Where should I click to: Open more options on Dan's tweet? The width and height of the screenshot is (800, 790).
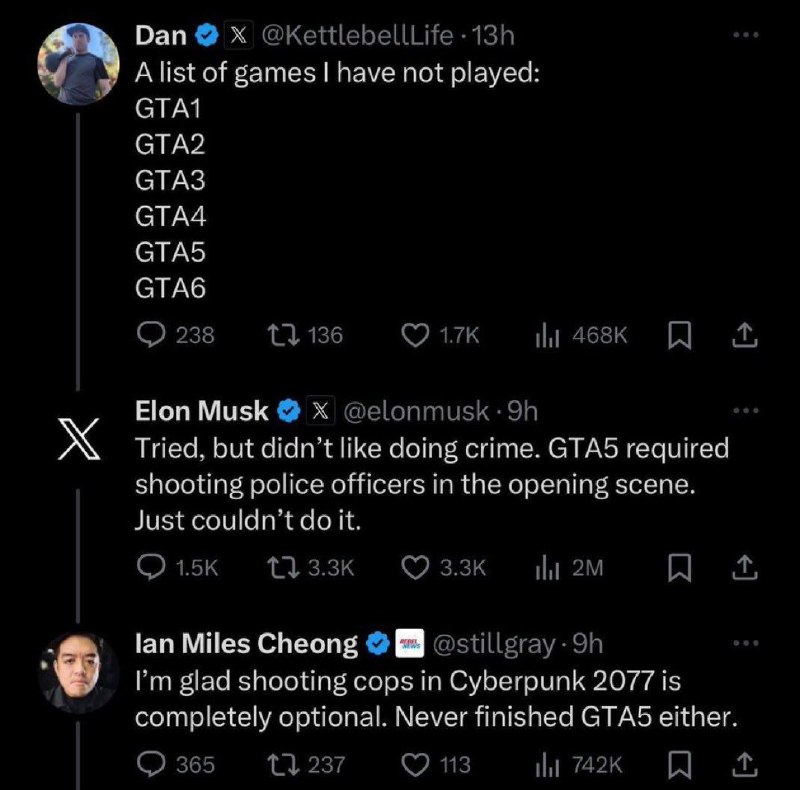tap(746, 35)
